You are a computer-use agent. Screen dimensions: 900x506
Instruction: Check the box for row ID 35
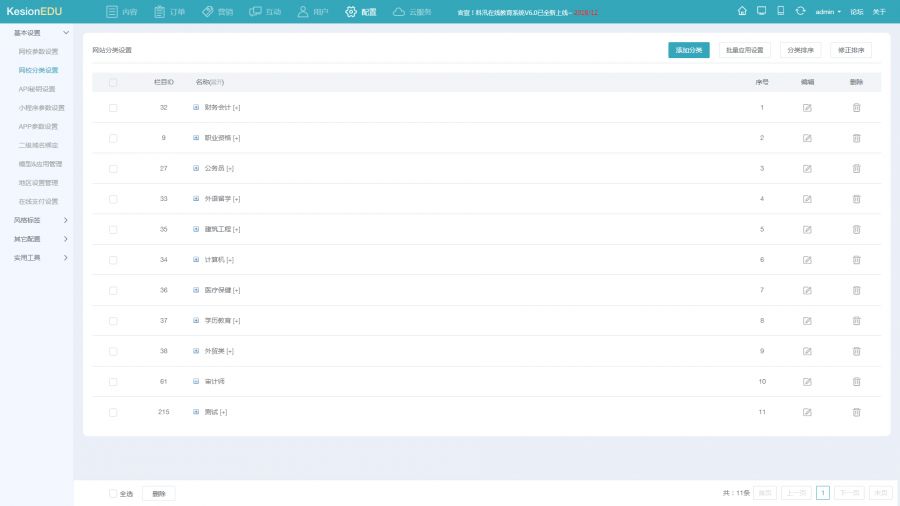[113, 229]
